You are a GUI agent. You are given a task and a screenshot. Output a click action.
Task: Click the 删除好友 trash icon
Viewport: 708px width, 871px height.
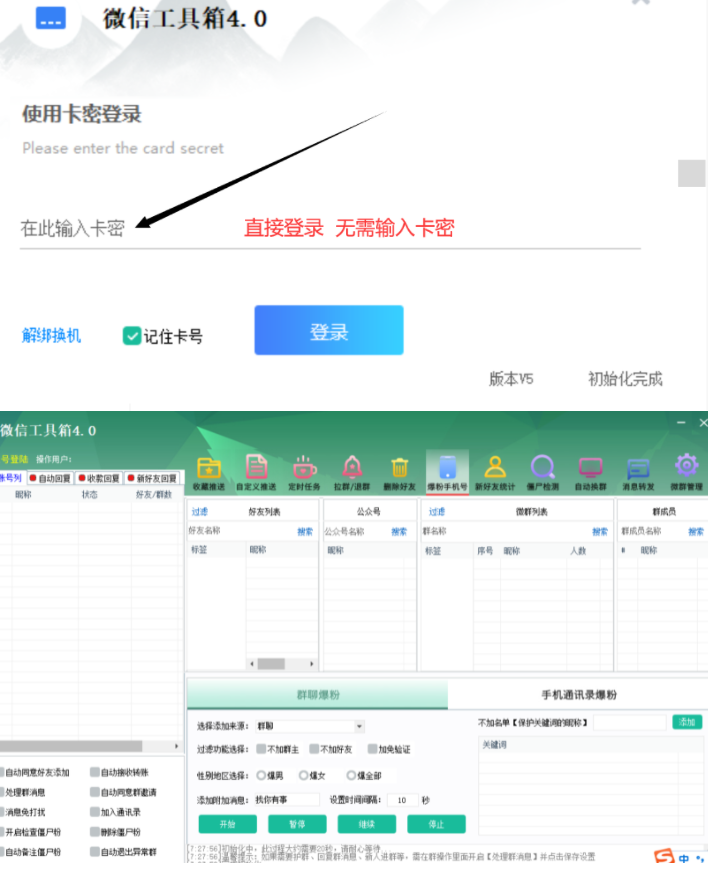(x=400, y=467)
